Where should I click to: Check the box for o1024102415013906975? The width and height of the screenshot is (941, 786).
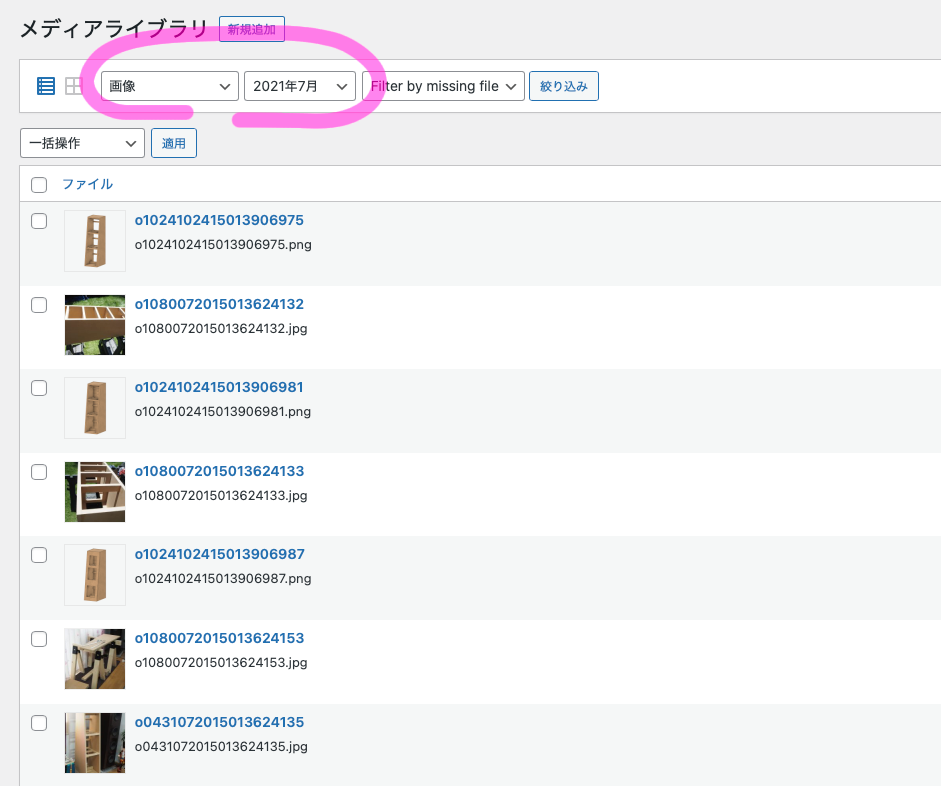(39, 221)
